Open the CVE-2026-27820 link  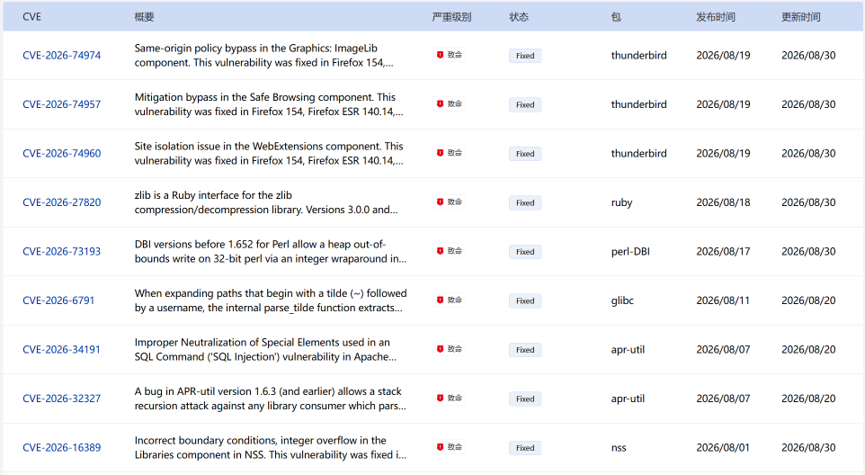click(x=61, y=202)
